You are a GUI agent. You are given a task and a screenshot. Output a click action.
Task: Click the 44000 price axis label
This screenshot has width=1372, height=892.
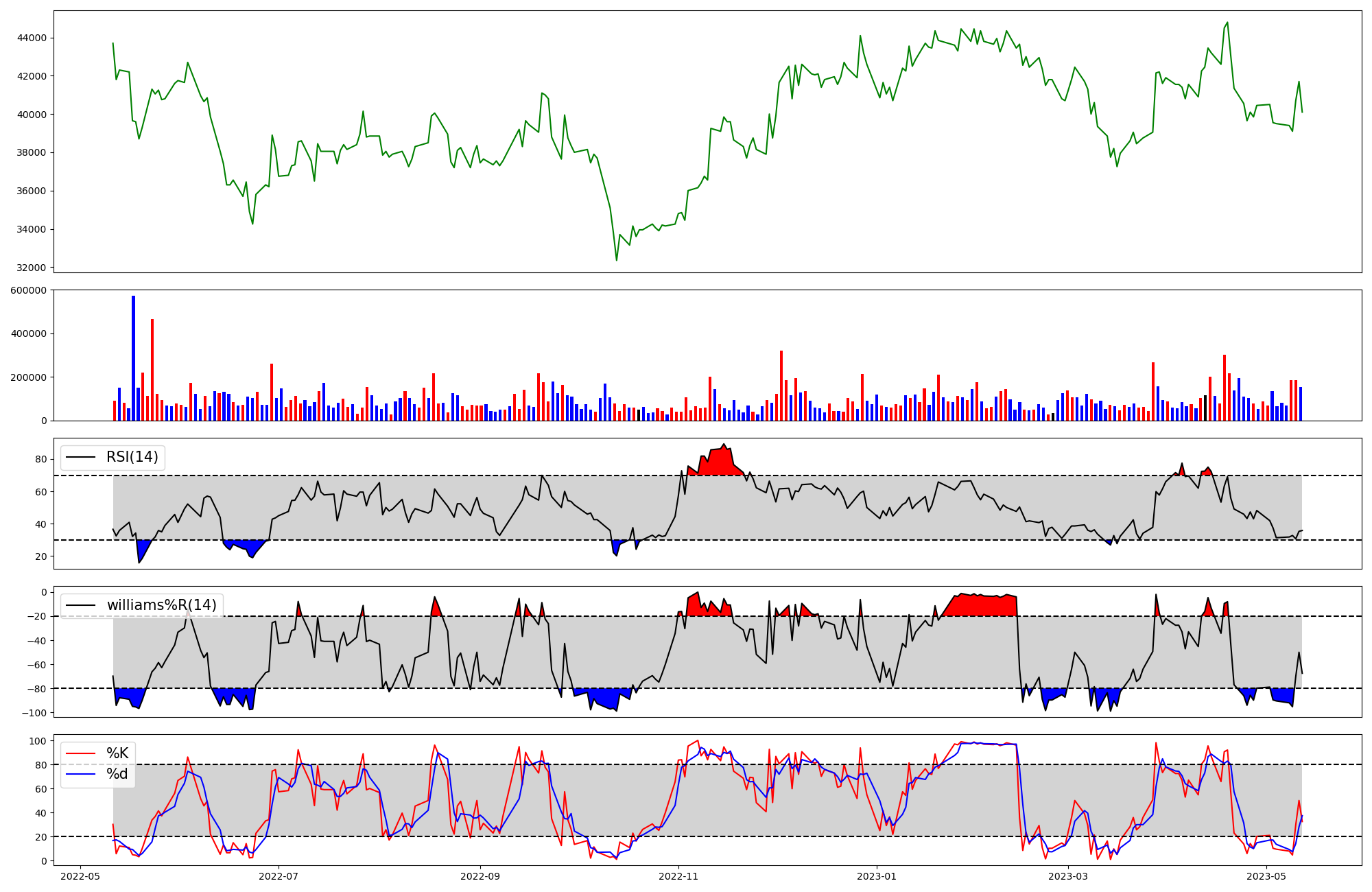point(32,38)
